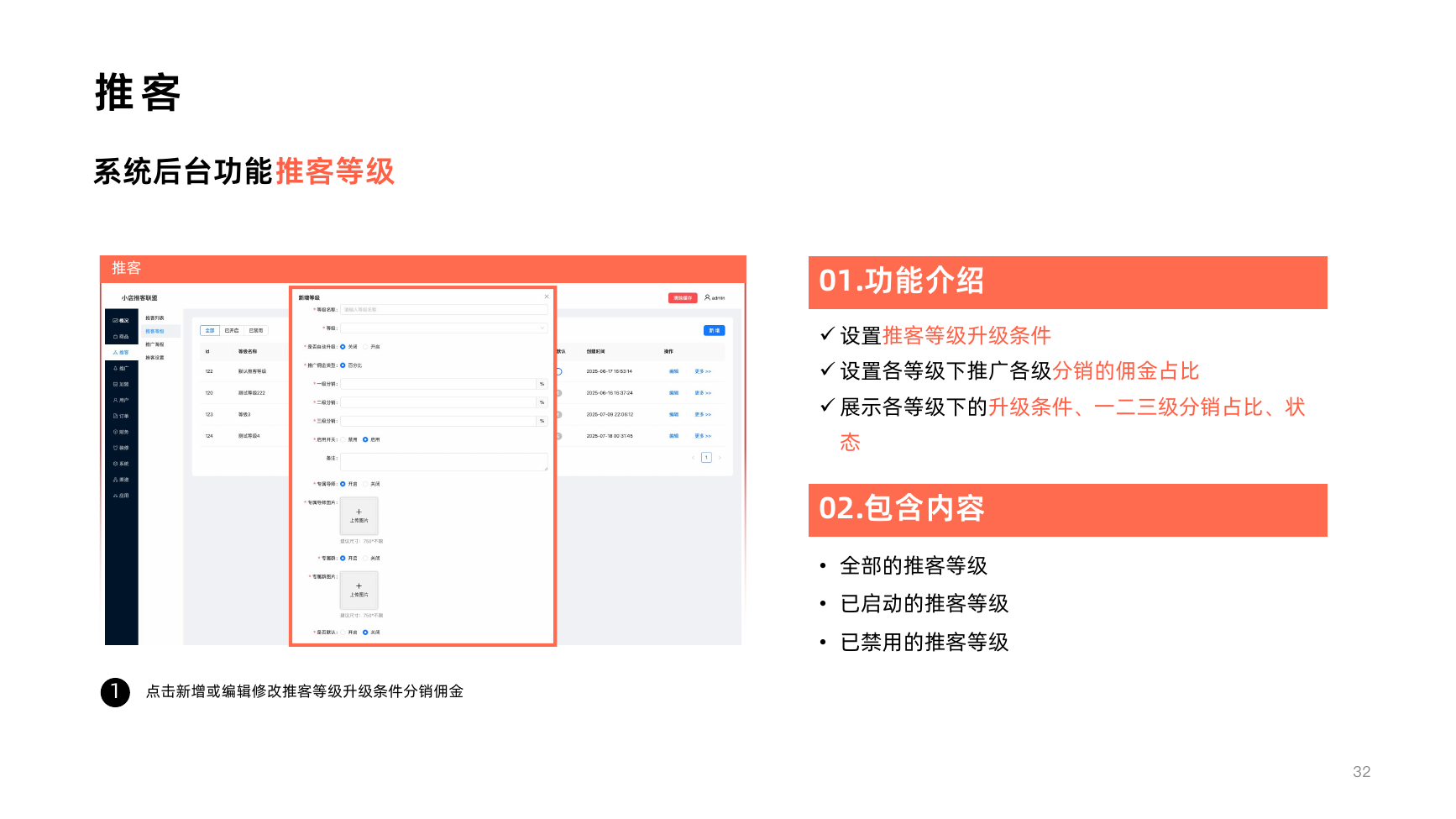Click the plus icon under 专属群图片
Viewport: 1456px width, 819px height.
pyautogui.click(x=359, y=585)
